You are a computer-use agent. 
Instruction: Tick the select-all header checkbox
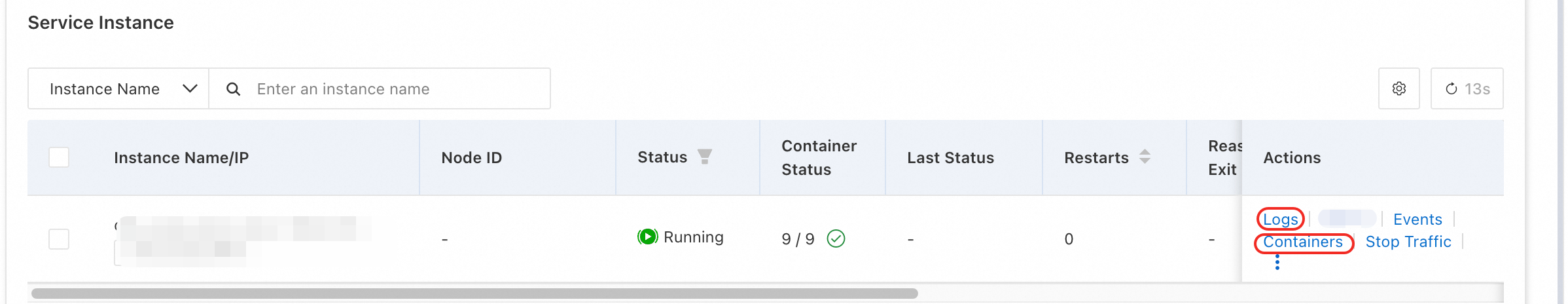(x=59, y=157)
